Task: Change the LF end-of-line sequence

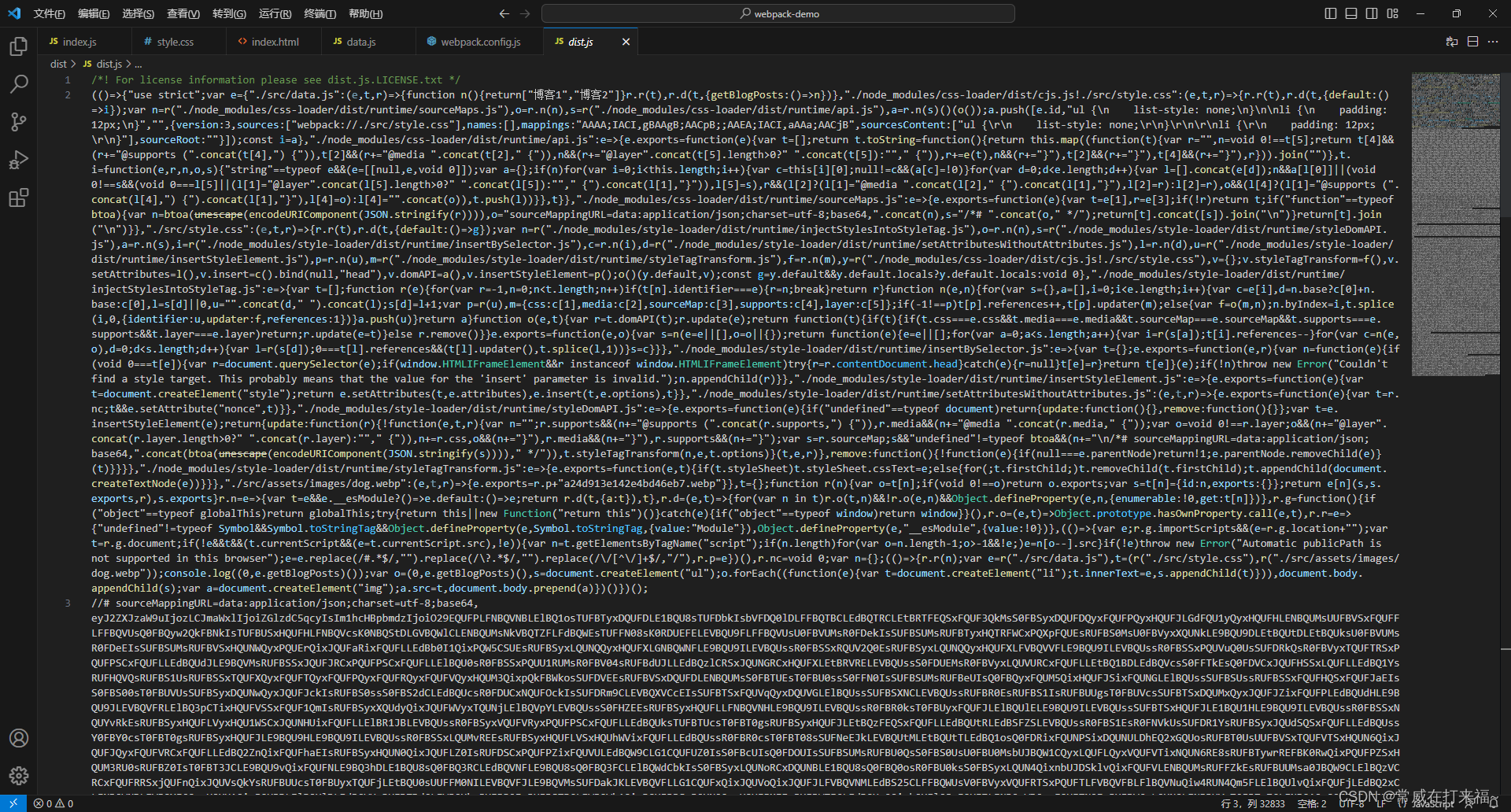Action: (1381, 803)
